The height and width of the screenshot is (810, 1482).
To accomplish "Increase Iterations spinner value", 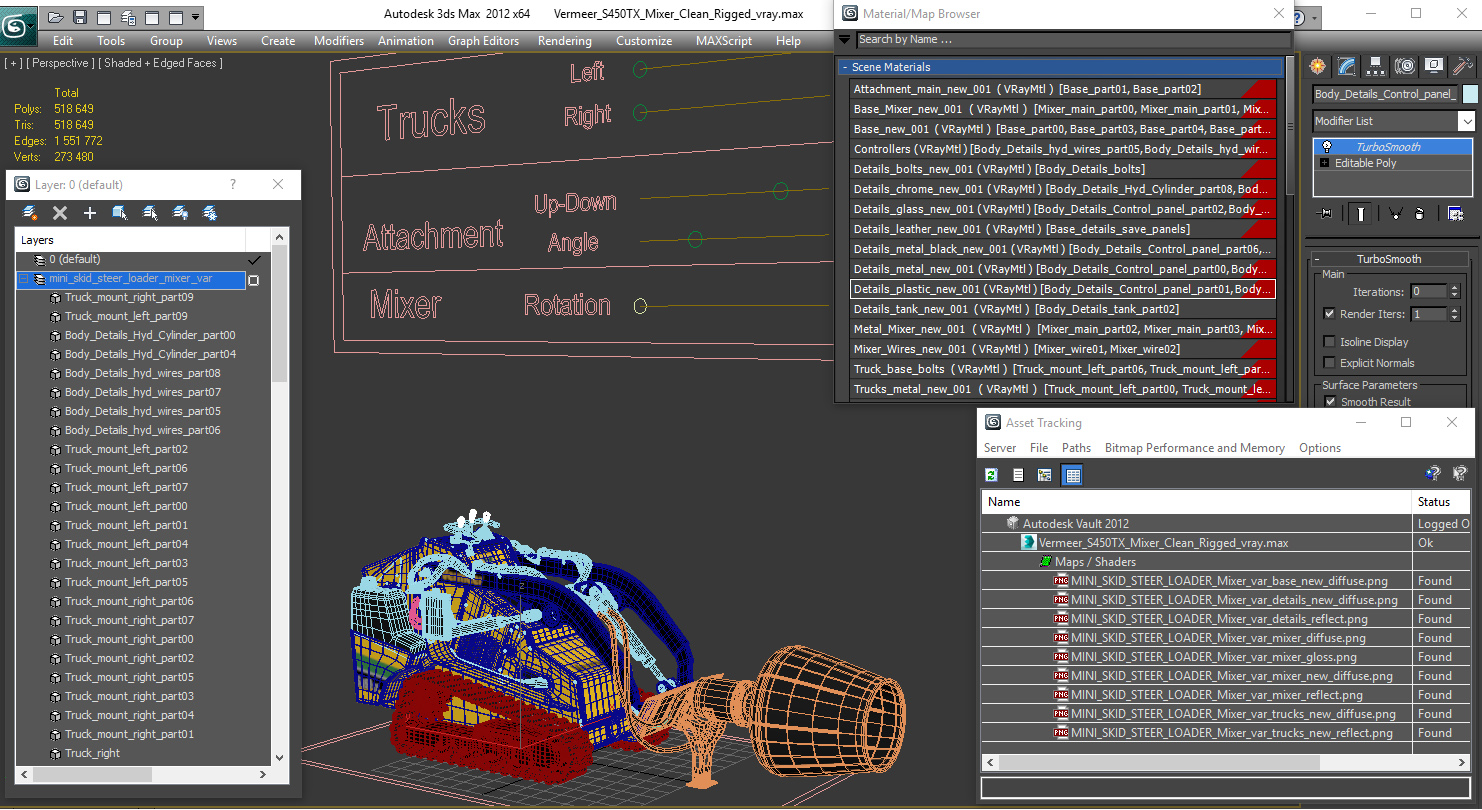I will (x=1456, y=288).
